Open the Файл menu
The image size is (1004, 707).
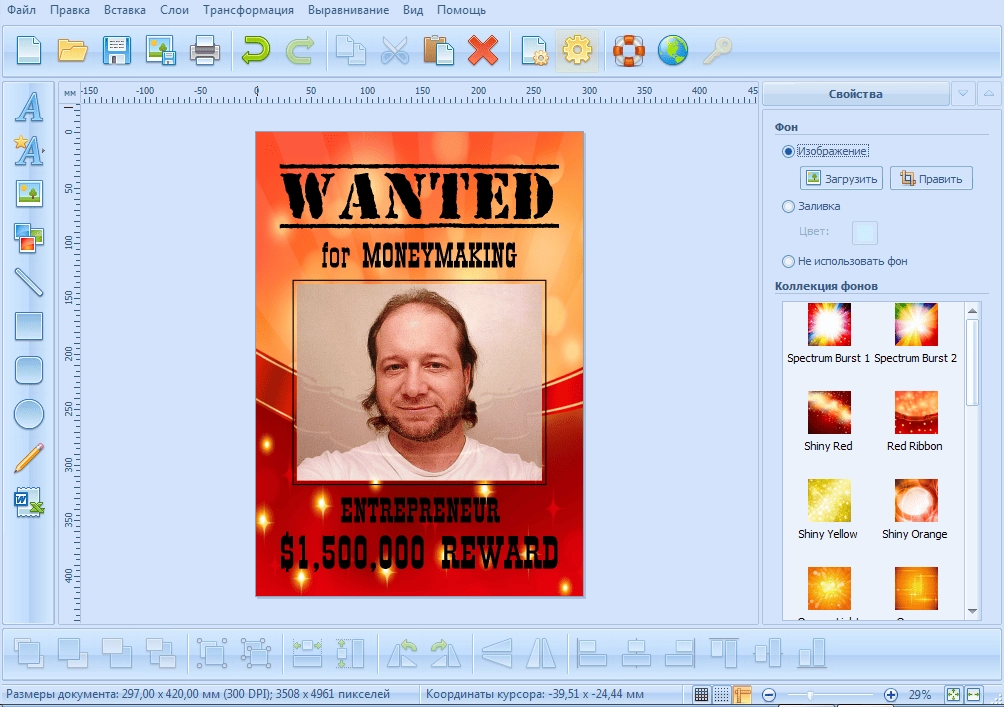(21, 10)
